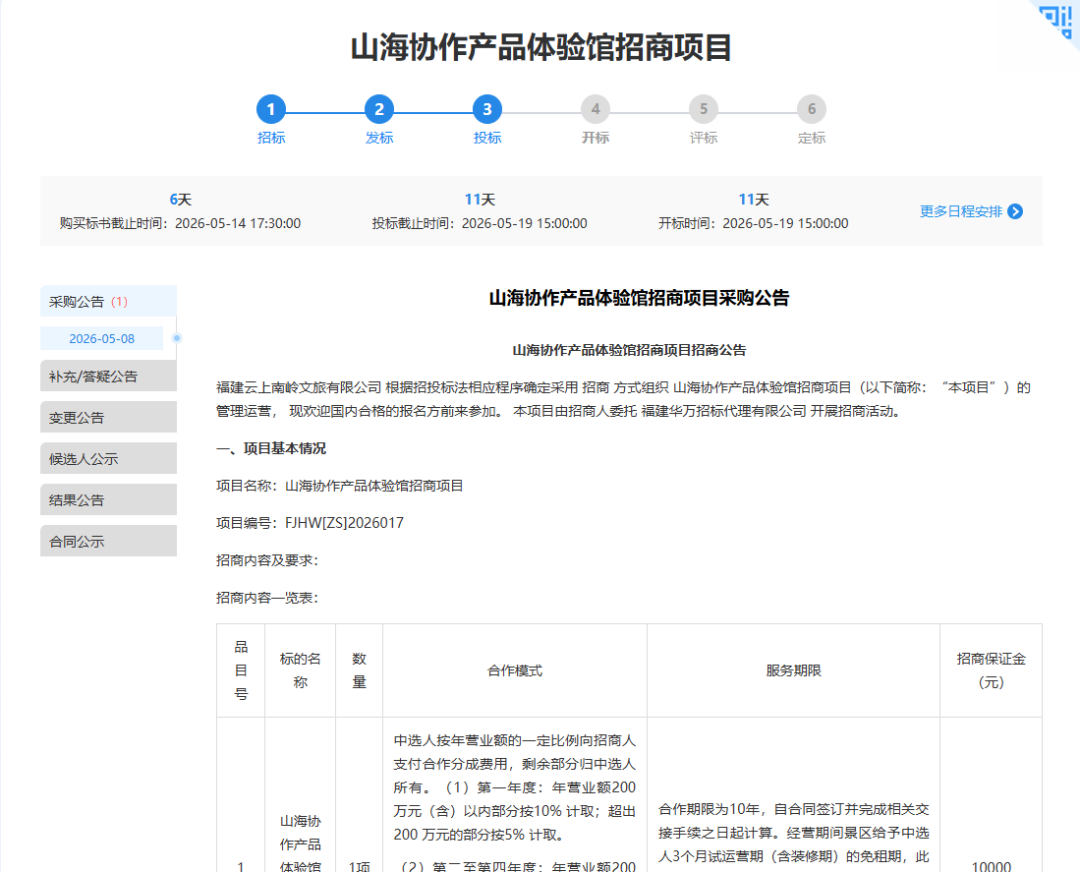The height and width of the screenshot is (872, 1080).
Task: Click the 合作模式 column header
Action: 515,670
